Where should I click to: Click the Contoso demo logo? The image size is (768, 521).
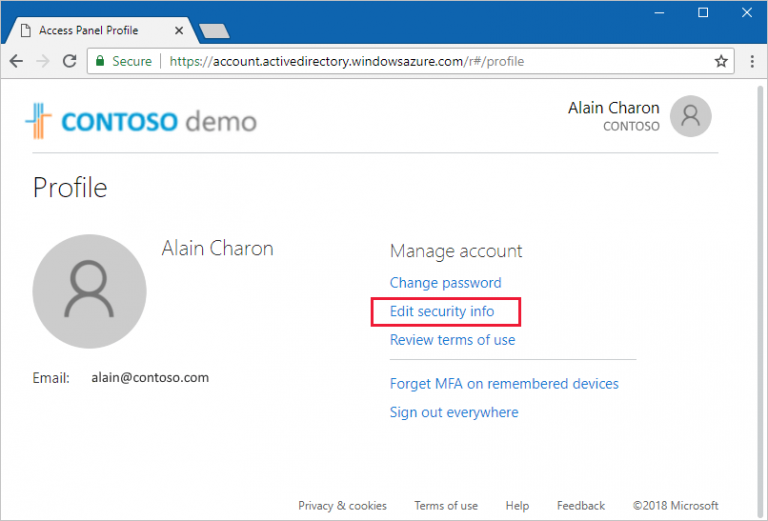141,122
